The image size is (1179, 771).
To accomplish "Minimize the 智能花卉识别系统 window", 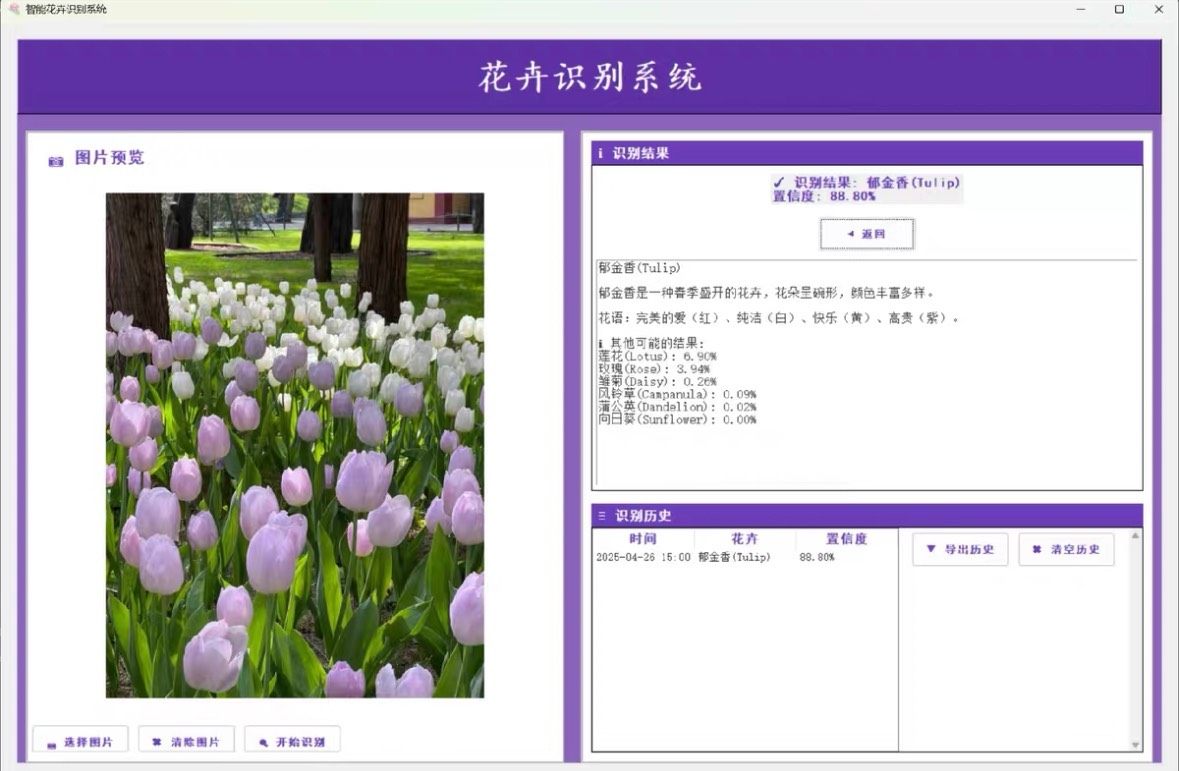I will pos(1080,9).
